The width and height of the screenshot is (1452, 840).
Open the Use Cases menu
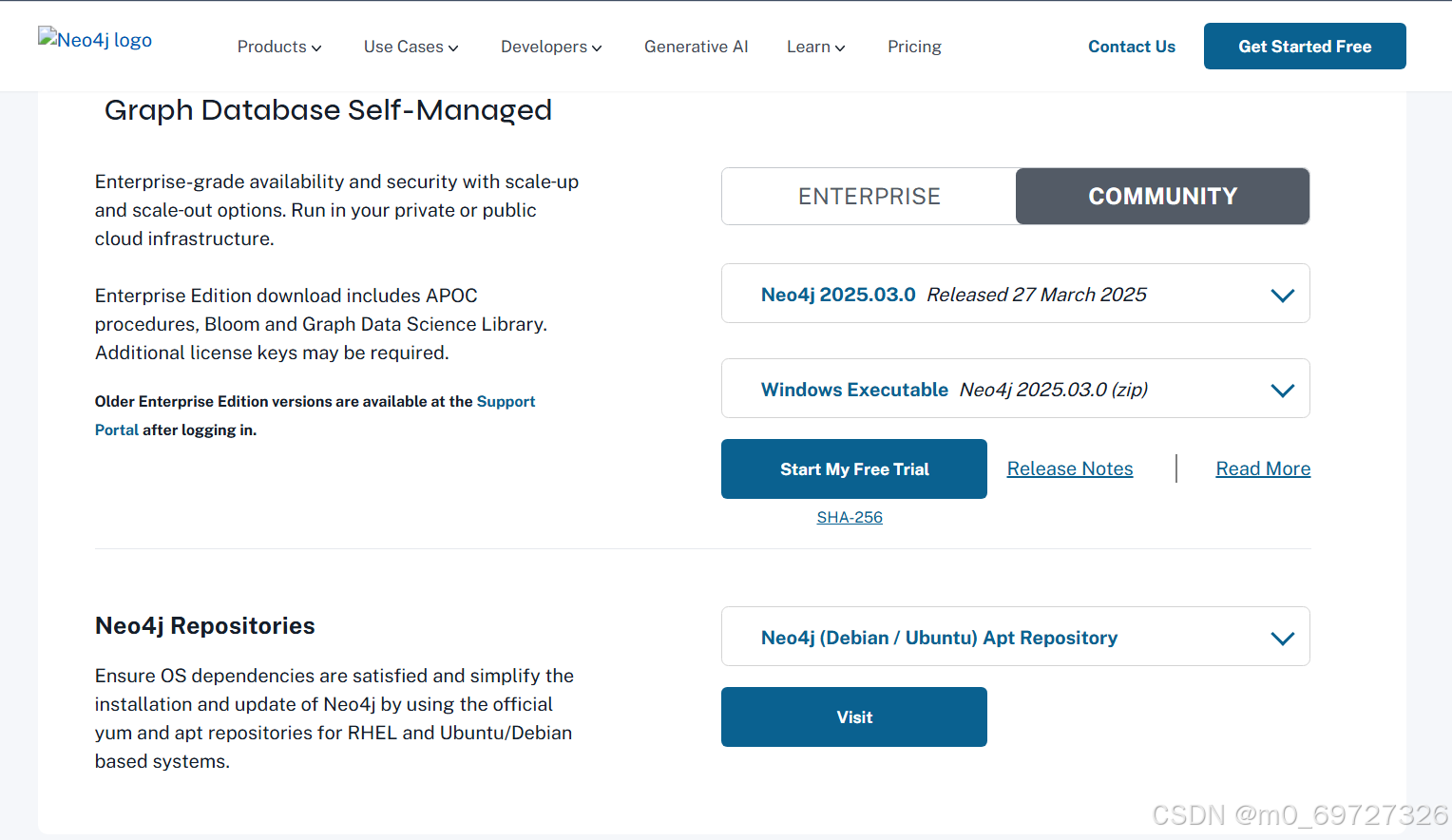point(411,47)
